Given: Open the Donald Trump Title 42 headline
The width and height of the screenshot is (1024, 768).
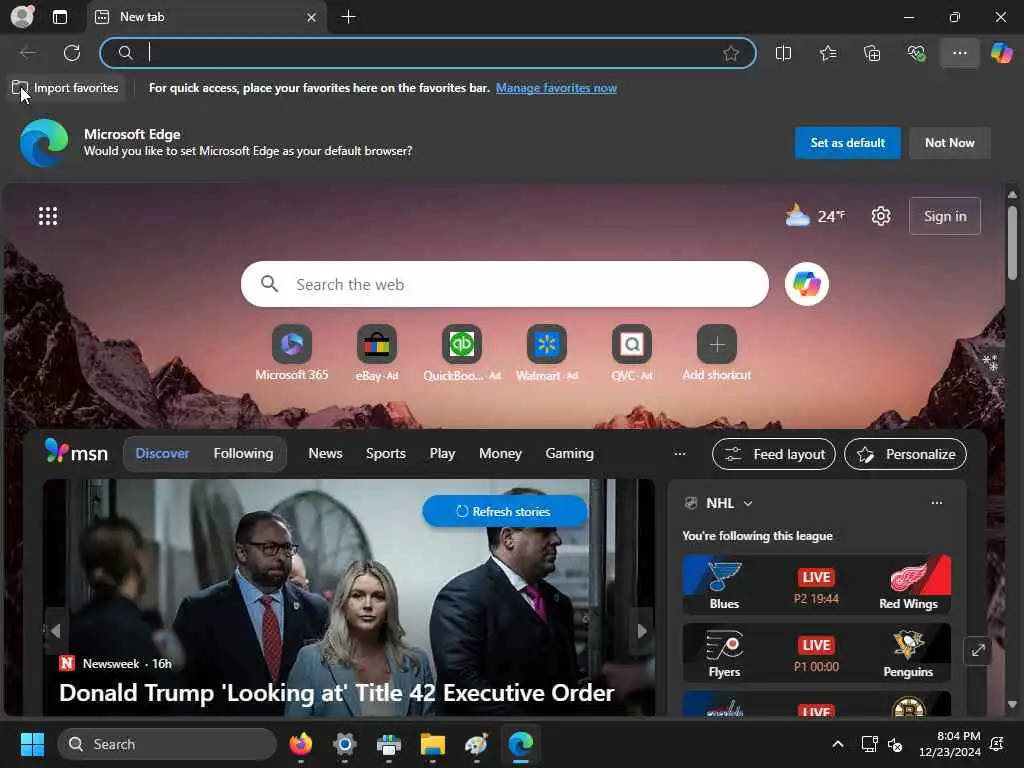Looking at the screenshot, I should click(336, 693).
